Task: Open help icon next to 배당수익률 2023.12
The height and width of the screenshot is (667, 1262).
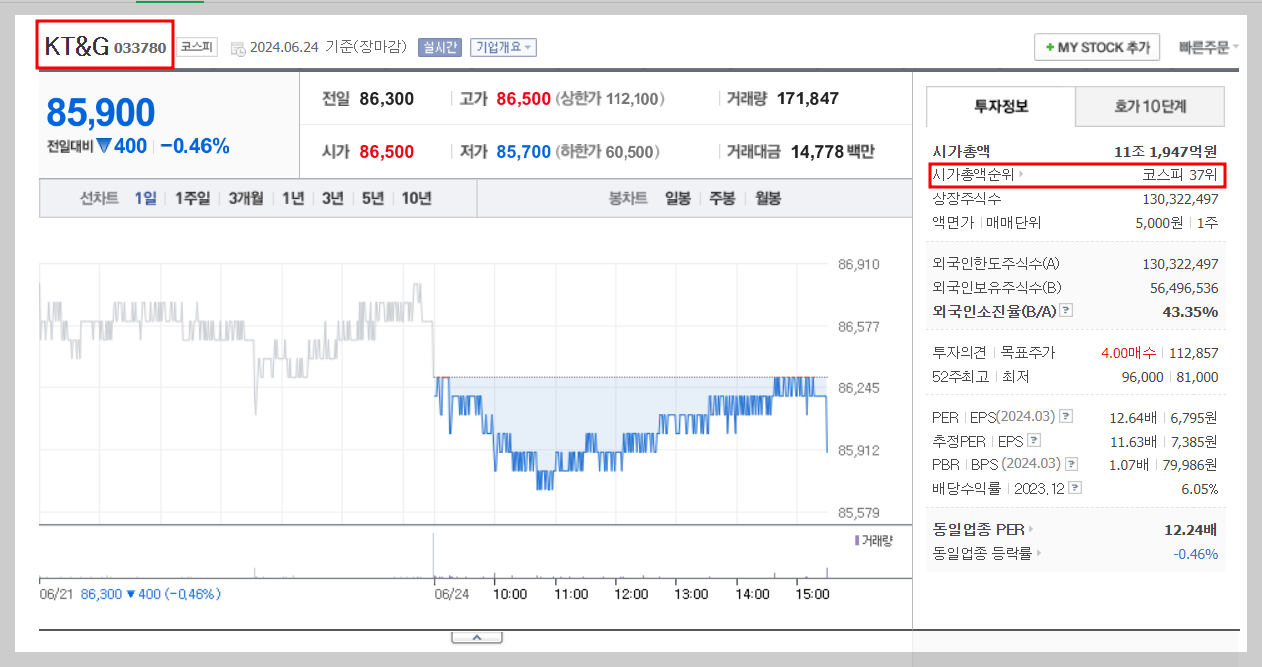Action: coord(1075,488)
